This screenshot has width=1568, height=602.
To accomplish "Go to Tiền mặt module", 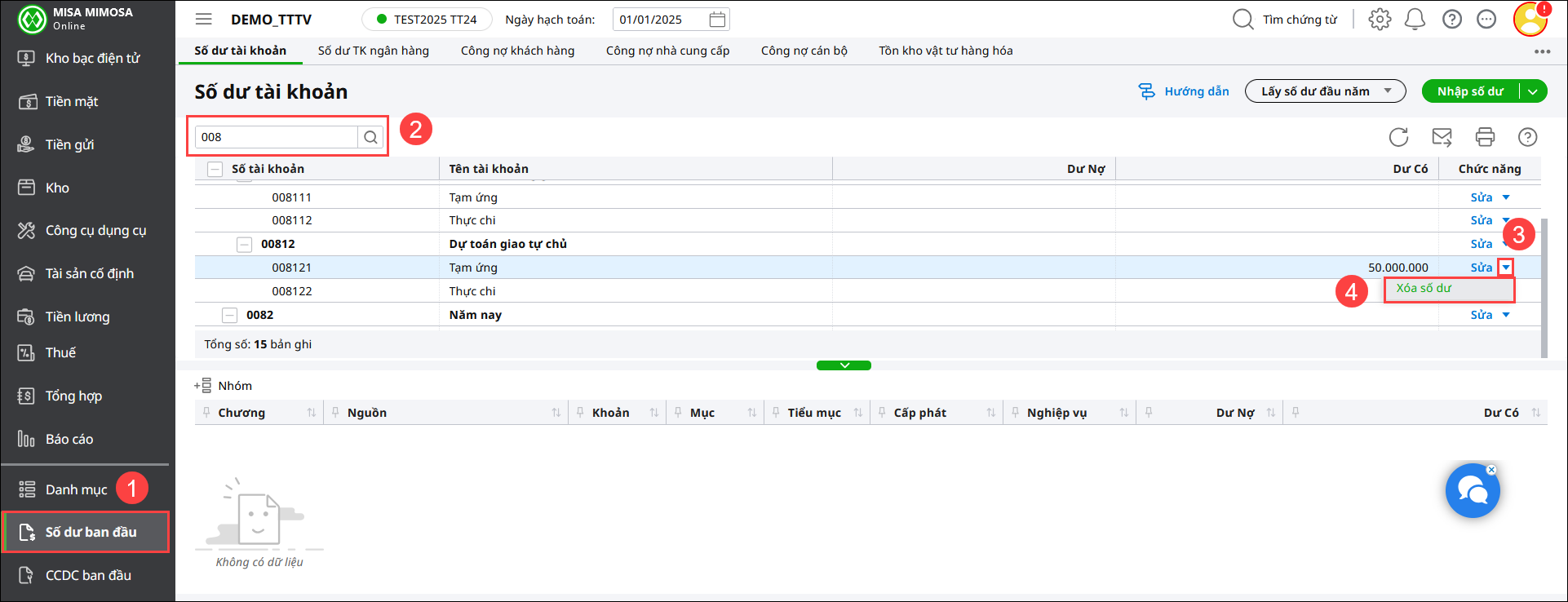I will pyautogui.click(x=59, y=101).
